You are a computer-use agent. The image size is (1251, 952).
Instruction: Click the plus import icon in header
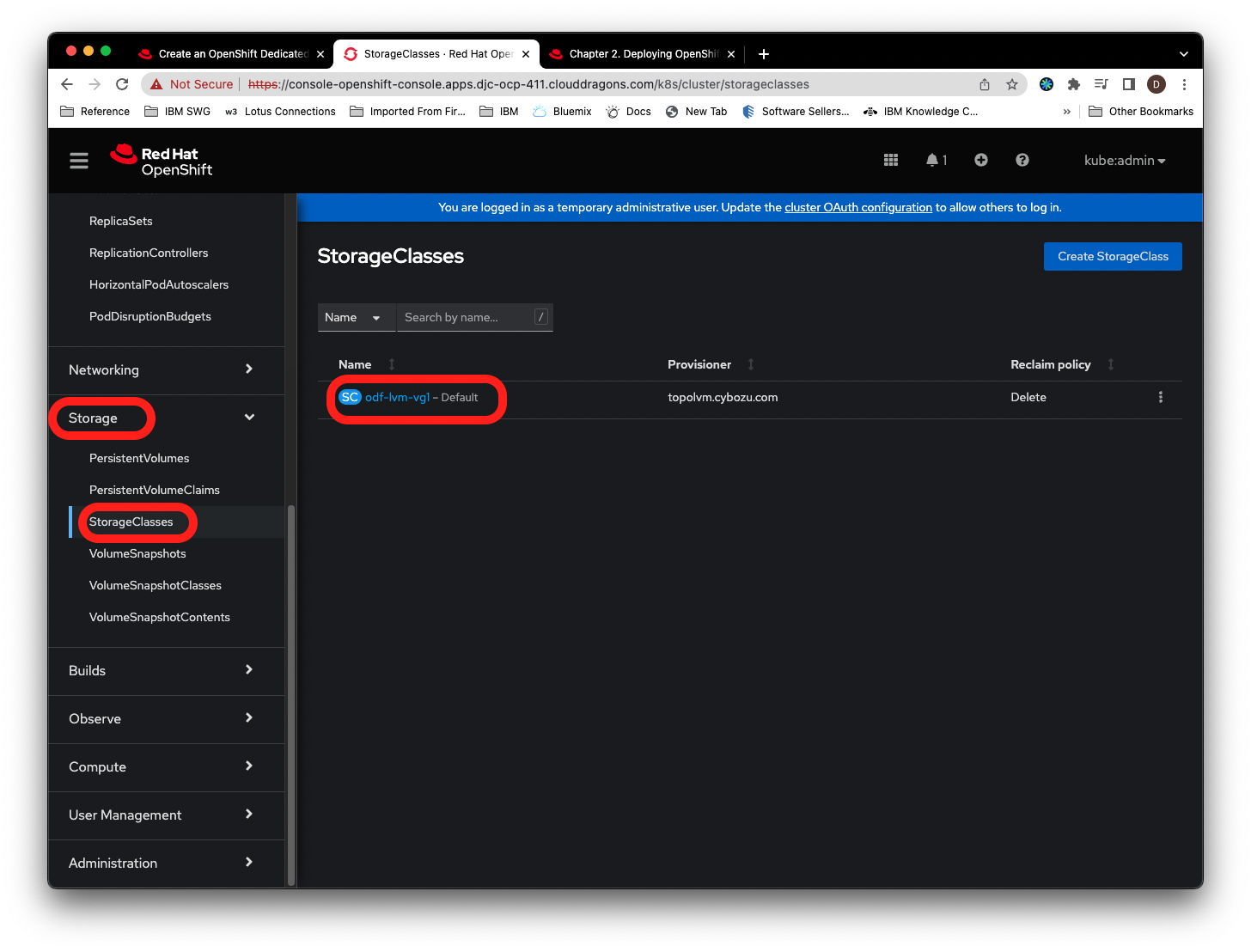tap(981, 160)
